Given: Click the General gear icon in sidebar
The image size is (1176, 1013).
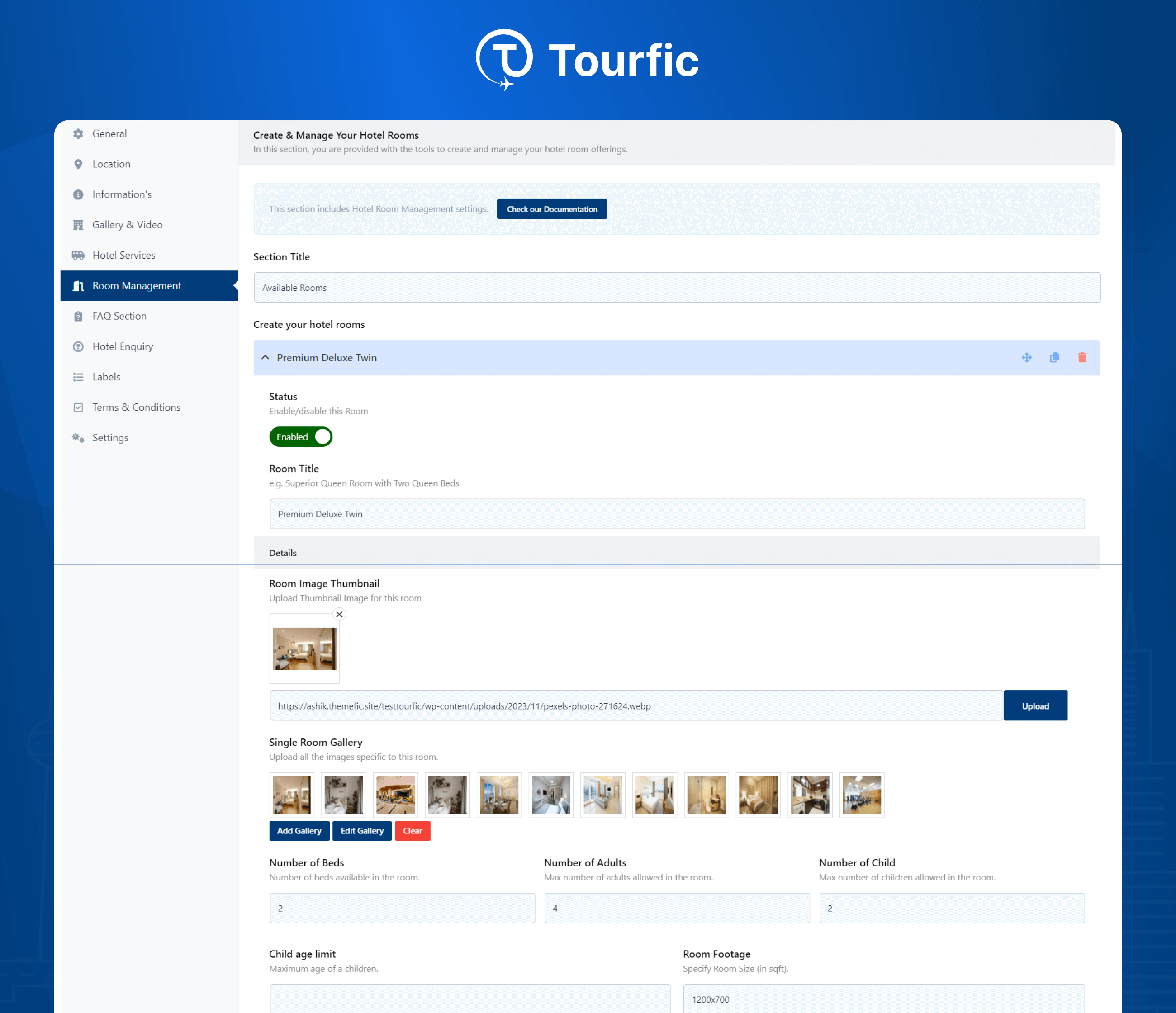Looking at the screenshot, I should coord(78,134).
